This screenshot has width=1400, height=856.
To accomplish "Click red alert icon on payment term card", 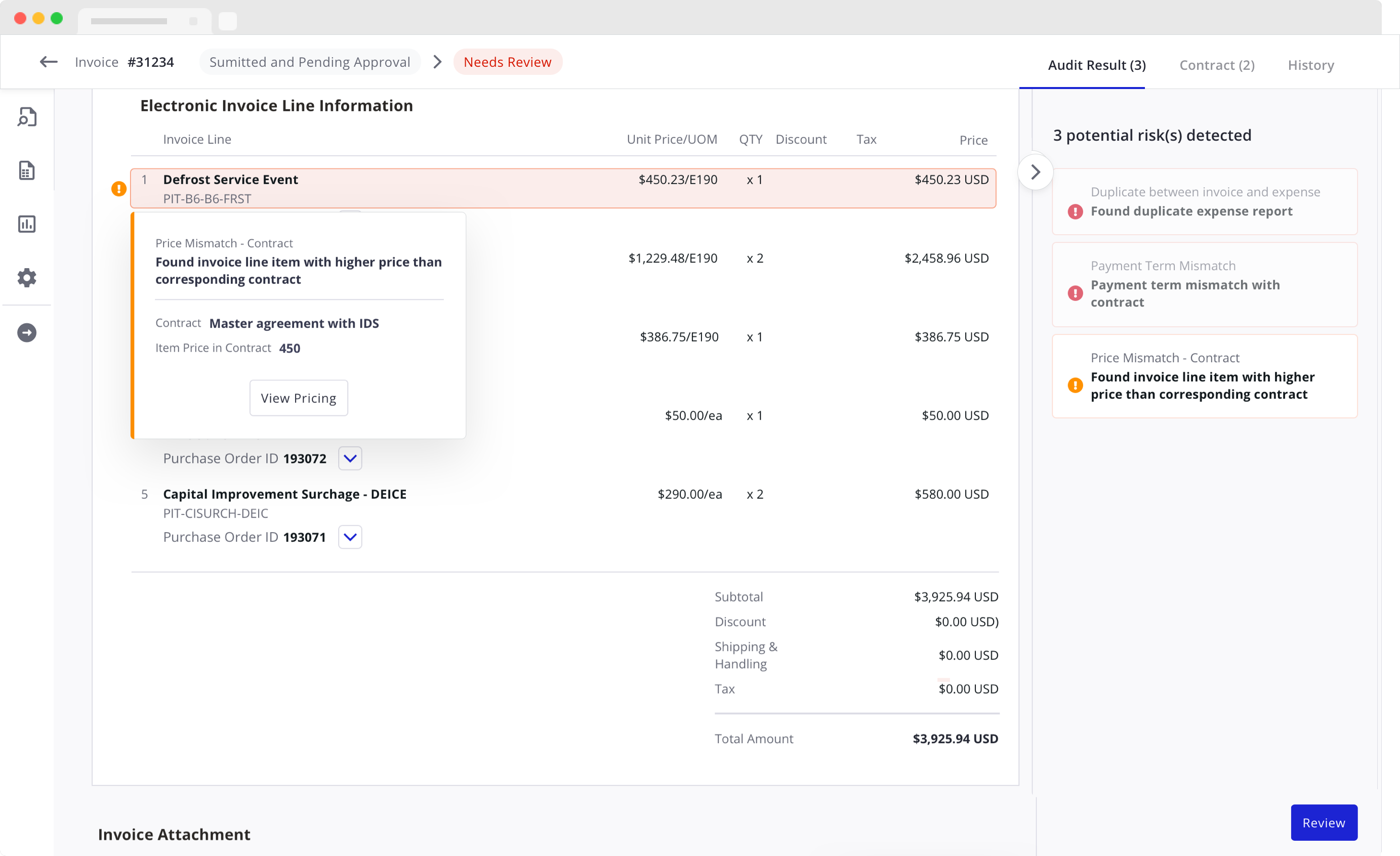I will (1075, 293).
